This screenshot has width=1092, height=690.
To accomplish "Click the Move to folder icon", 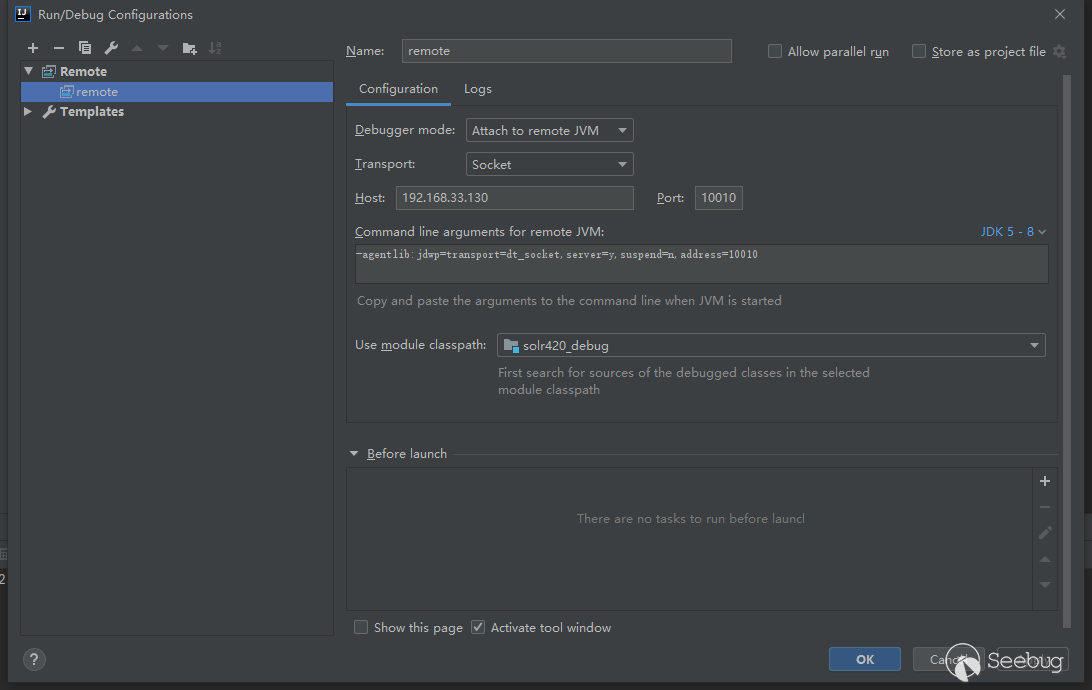I will (x=190, y=48).
